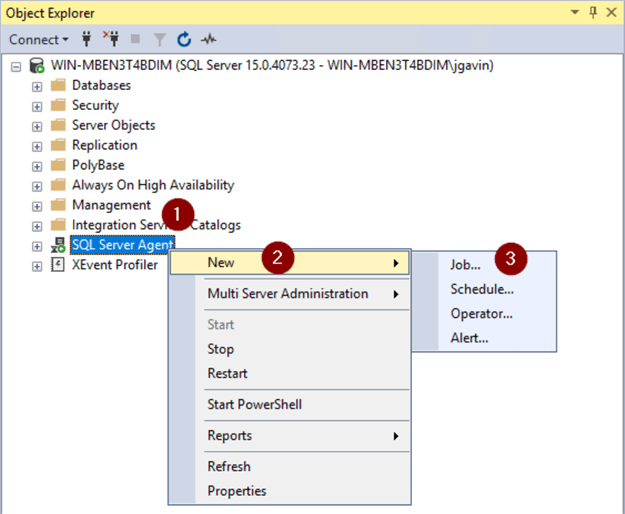Choose Stop from the context menu
This screenshot has width=625, height=514.
290,349
